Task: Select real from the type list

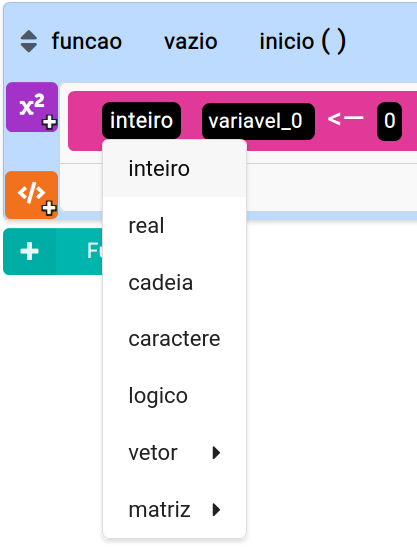Action: click(175, 226)
